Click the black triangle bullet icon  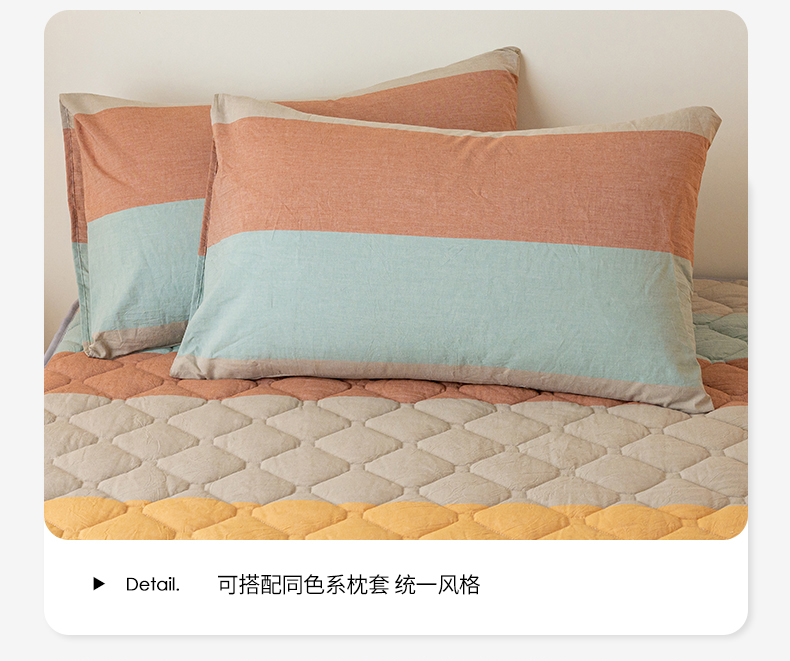(99, 584)
